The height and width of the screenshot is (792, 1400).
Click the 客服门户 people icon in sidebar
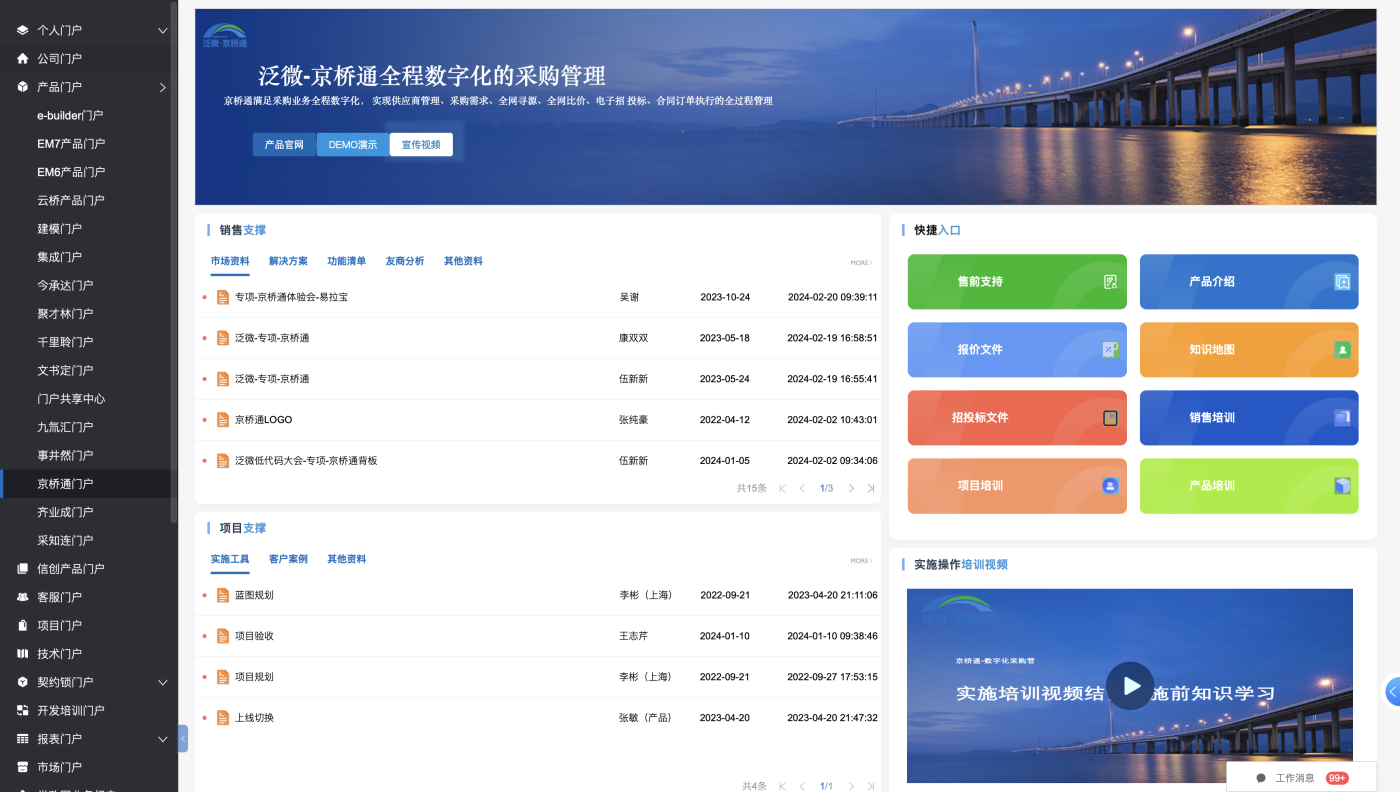tap(22, 597)
